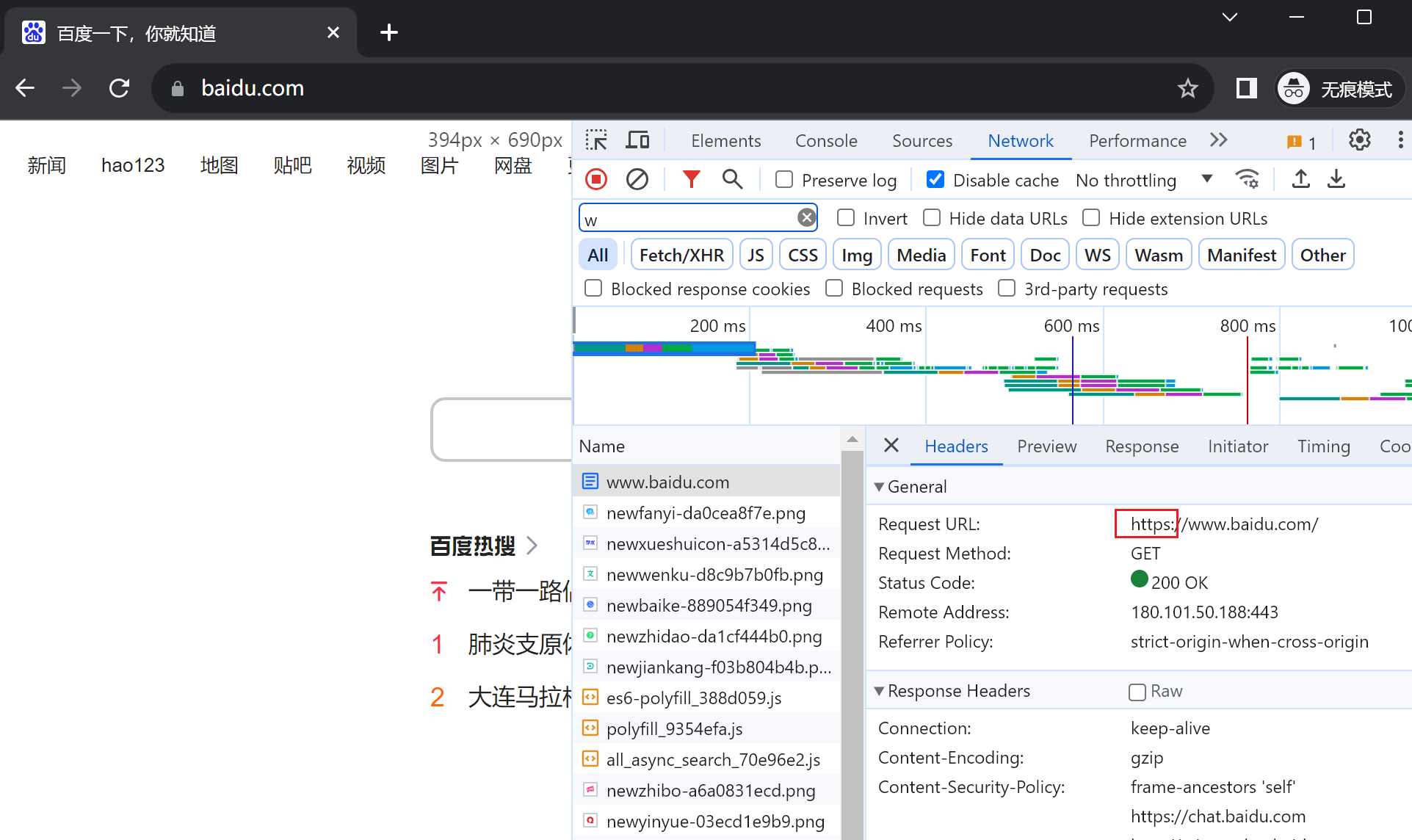Viewport: 1412px width, 840px height.
Task: Click the 600 ms timeline marker
Action: pos(1071,326)
